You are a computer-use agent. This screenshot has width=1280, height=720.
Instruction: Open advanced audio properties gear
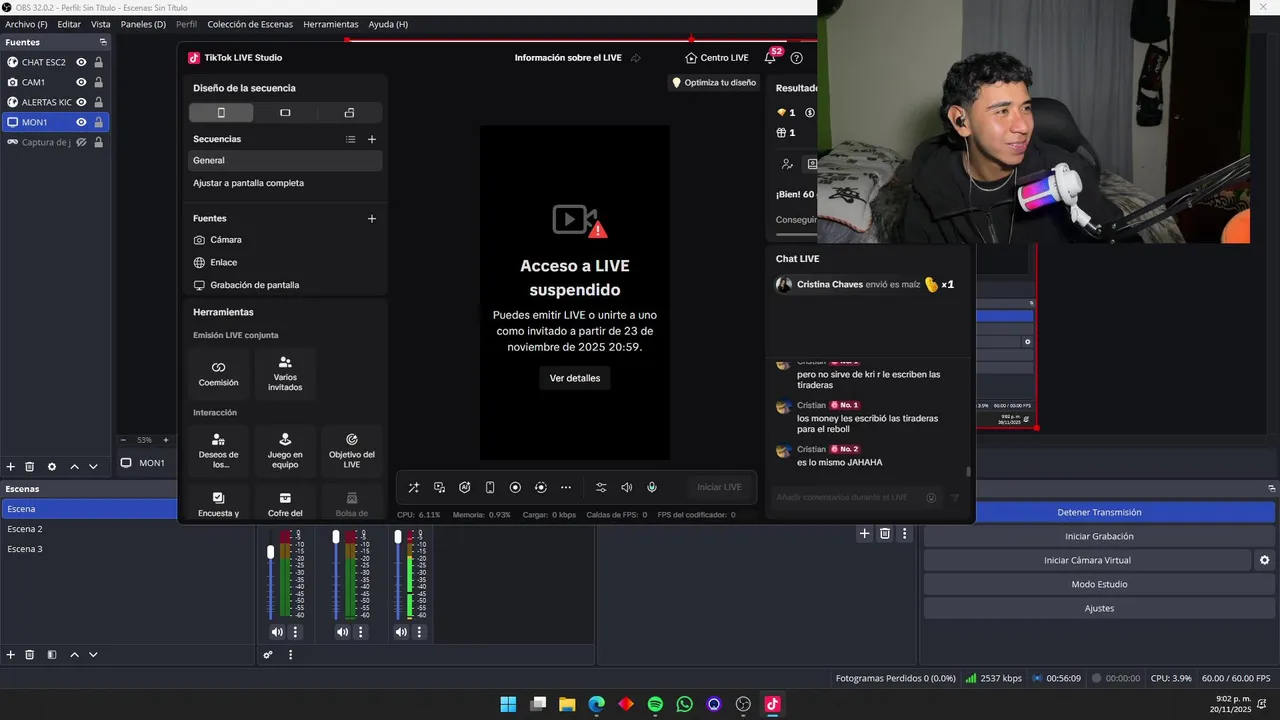[x=268, y=655]
